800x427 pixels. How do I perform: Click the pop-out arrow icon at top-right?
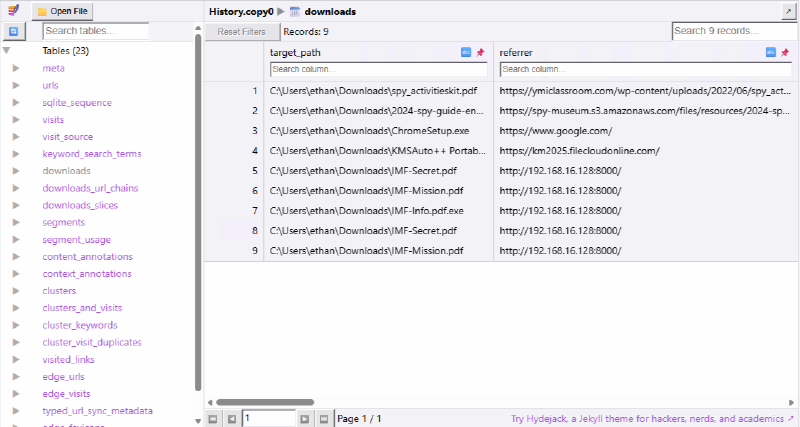788,11
